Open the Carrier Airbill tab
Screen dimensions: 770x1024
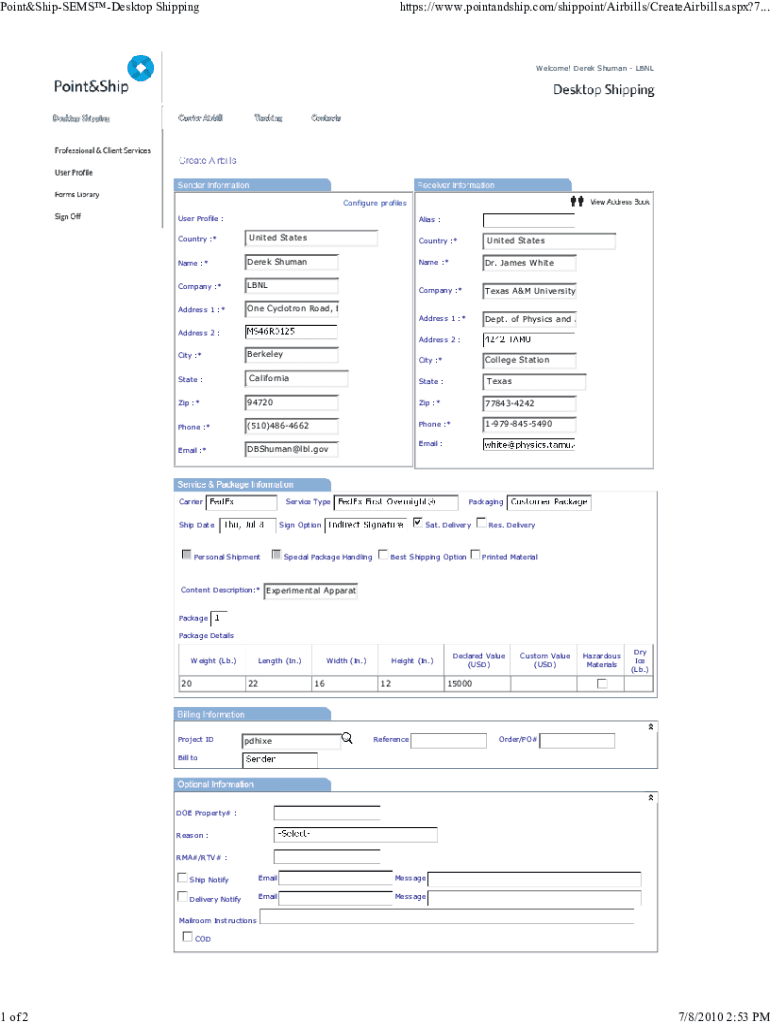(x=200, y=118)
